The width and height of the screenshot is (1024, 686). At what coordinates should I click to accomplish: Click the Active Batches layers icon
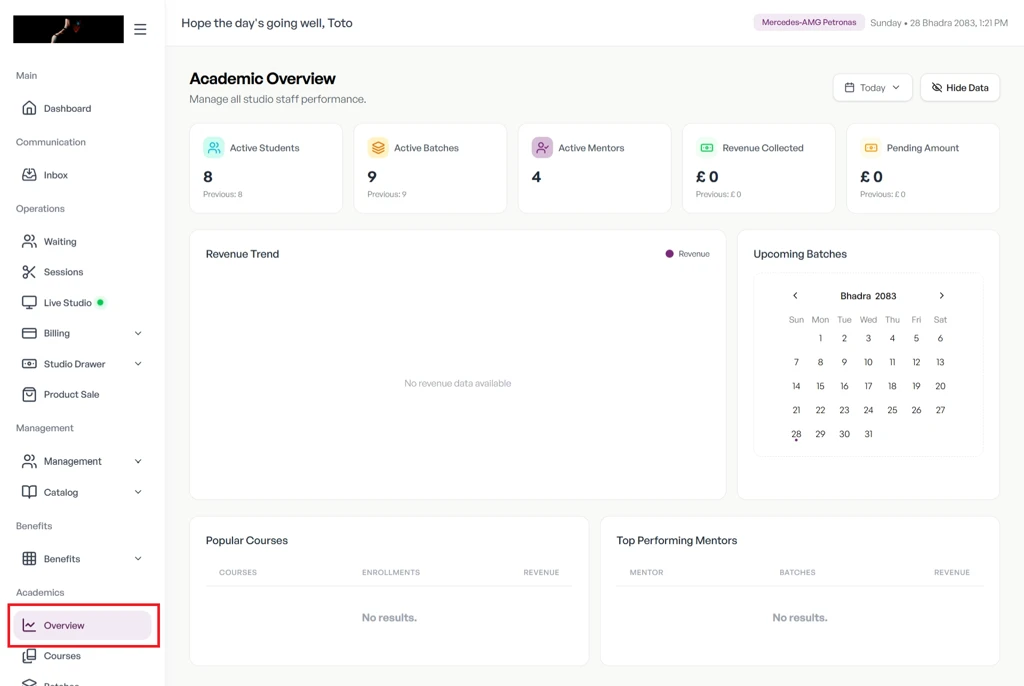tap(378, 148)
